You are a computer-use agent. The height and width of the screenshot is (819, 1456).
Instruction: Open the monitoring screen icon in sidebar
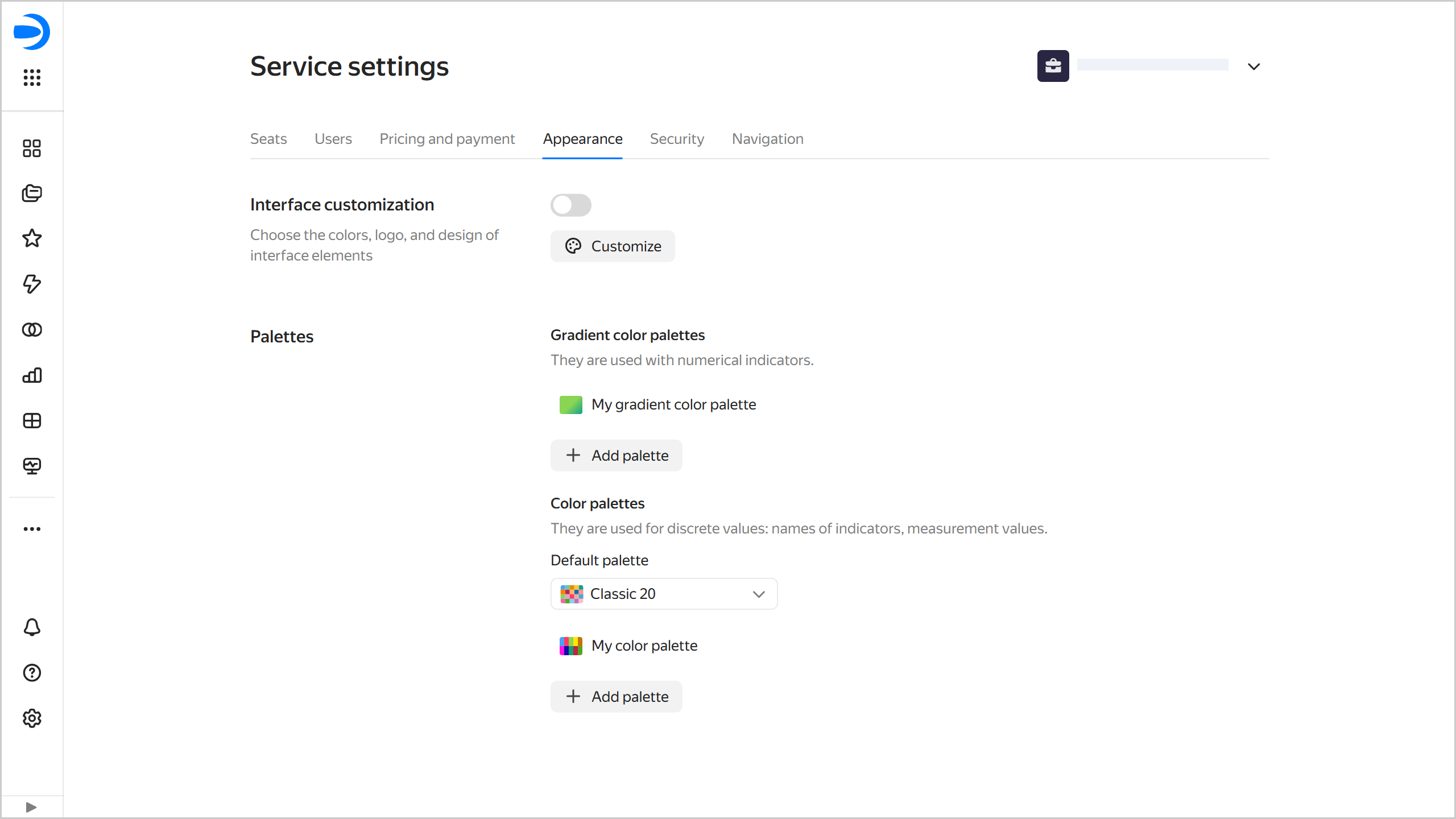32,466
